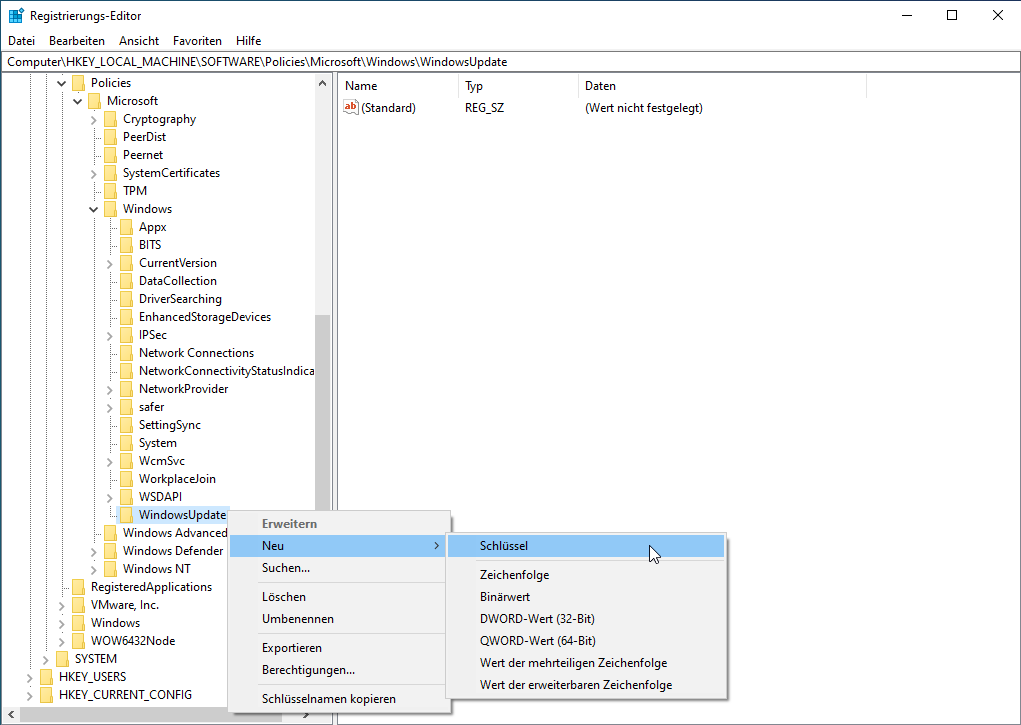Choose DWORD-Wert (32-Bit)

click(586, 619)
